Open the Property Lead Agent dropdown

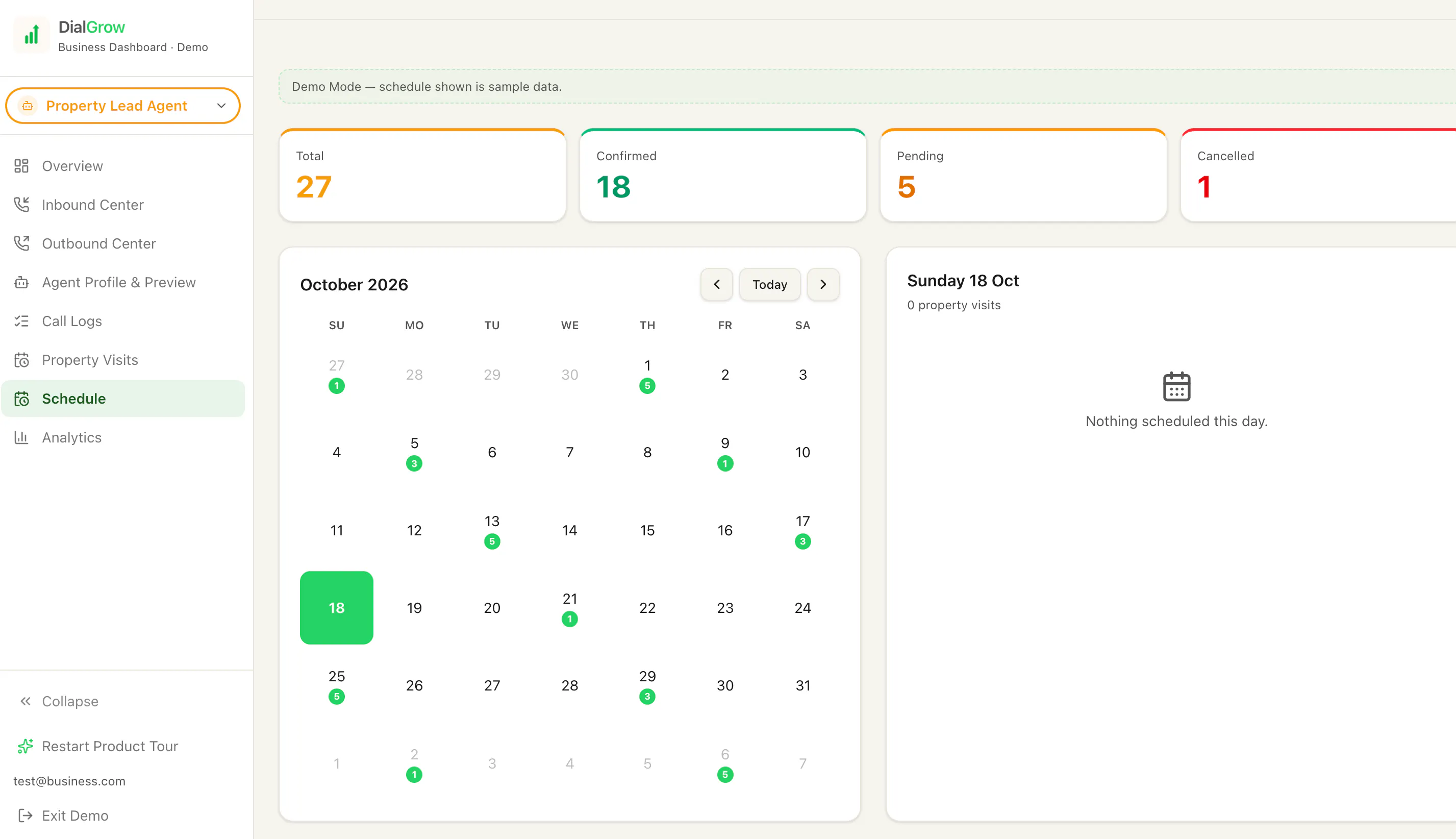tap(122, 106)
